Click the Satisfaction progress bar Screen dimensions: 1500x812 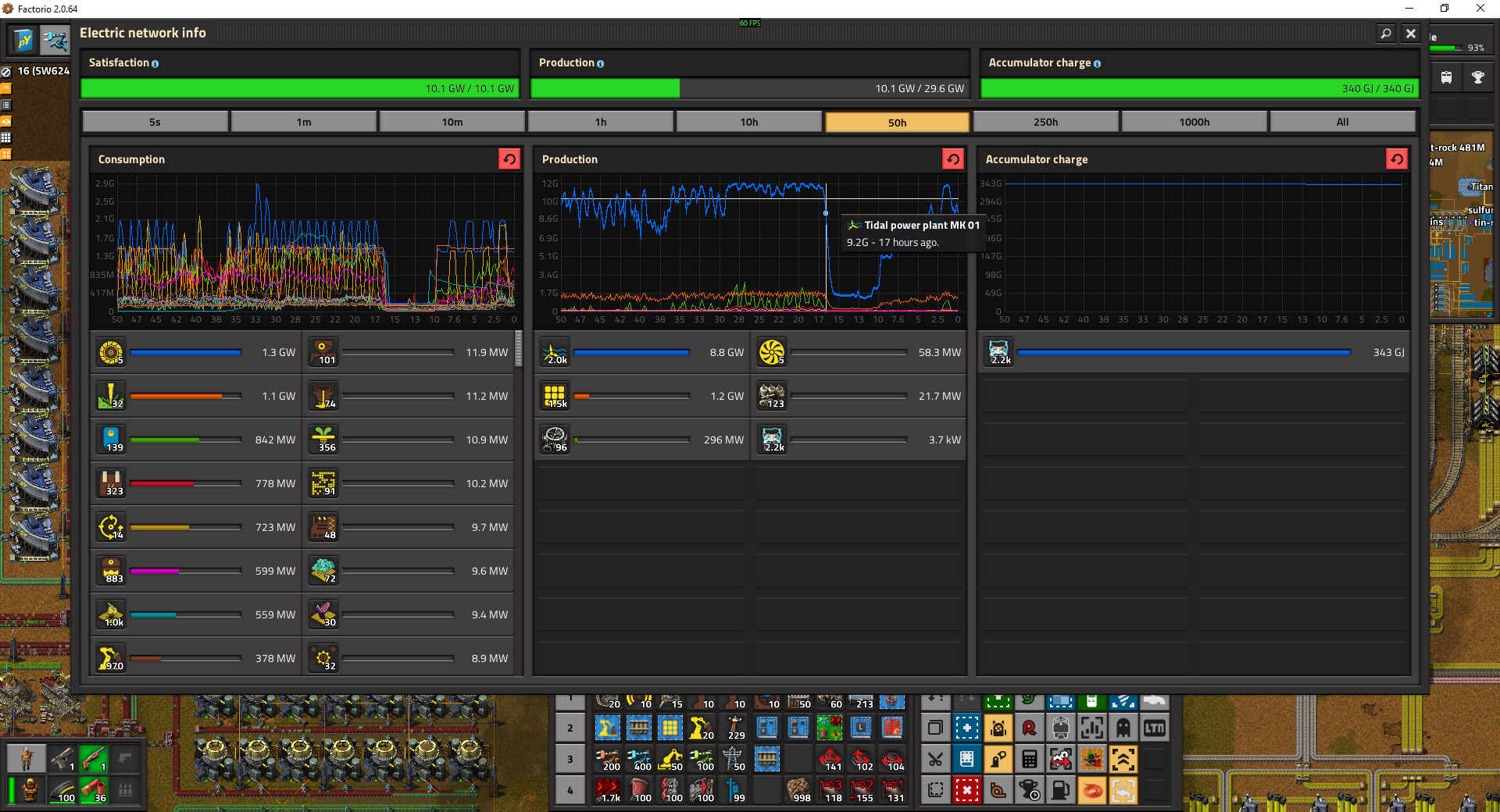(x=299, y=88)
